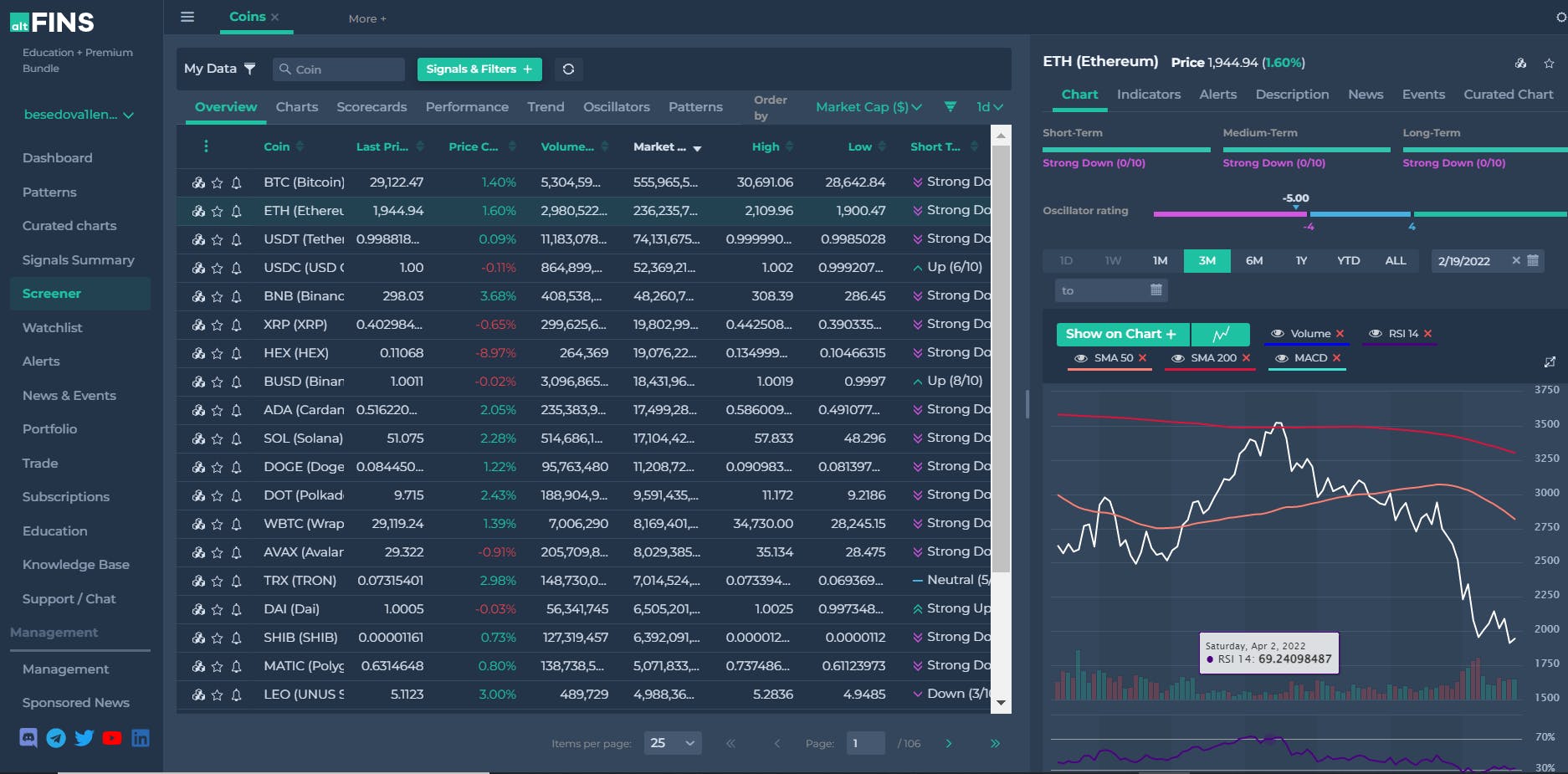Go to the last page arrows
The image size is (1568, 774).
[995, 743]
